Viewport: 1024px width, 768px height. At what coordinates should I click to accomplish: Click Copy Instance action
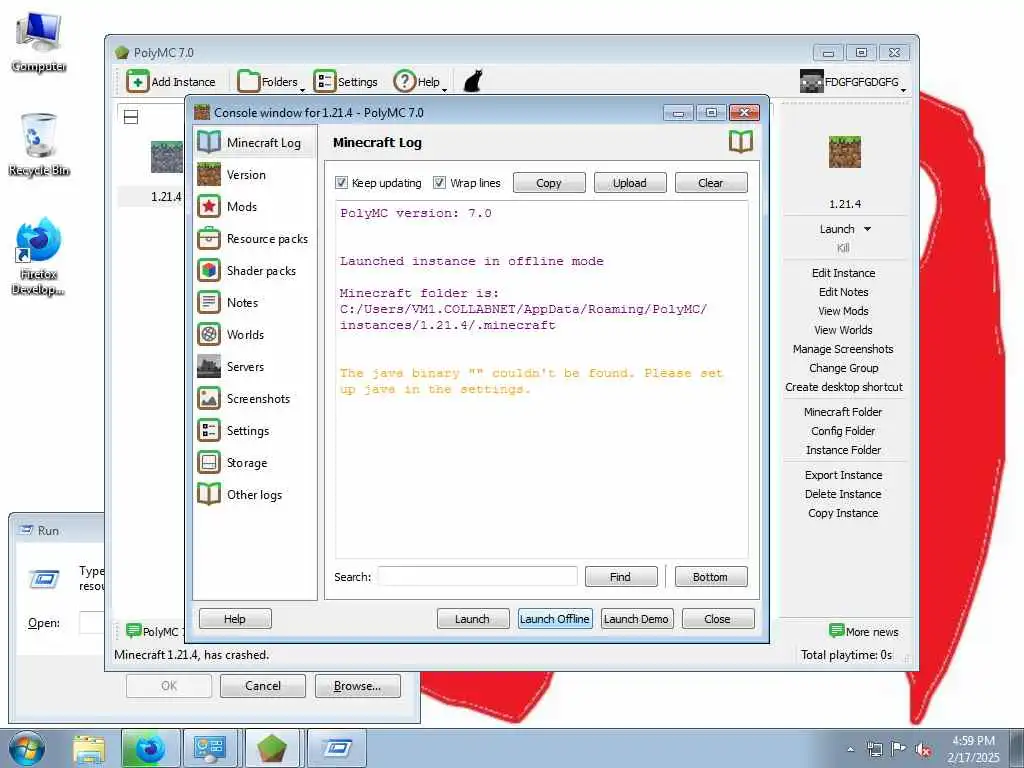pyautogui.click(x=843, y=513)
